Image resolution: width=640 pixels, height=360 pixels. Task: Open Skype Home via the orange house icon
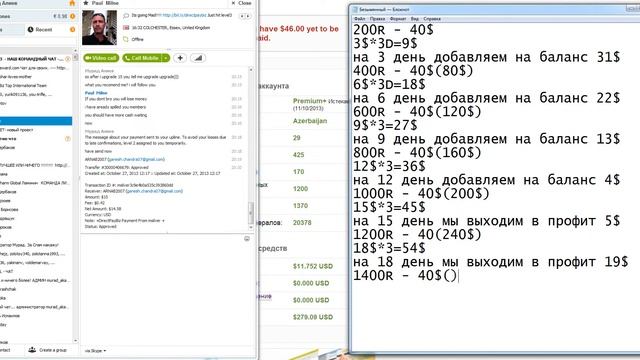point(72,3)
